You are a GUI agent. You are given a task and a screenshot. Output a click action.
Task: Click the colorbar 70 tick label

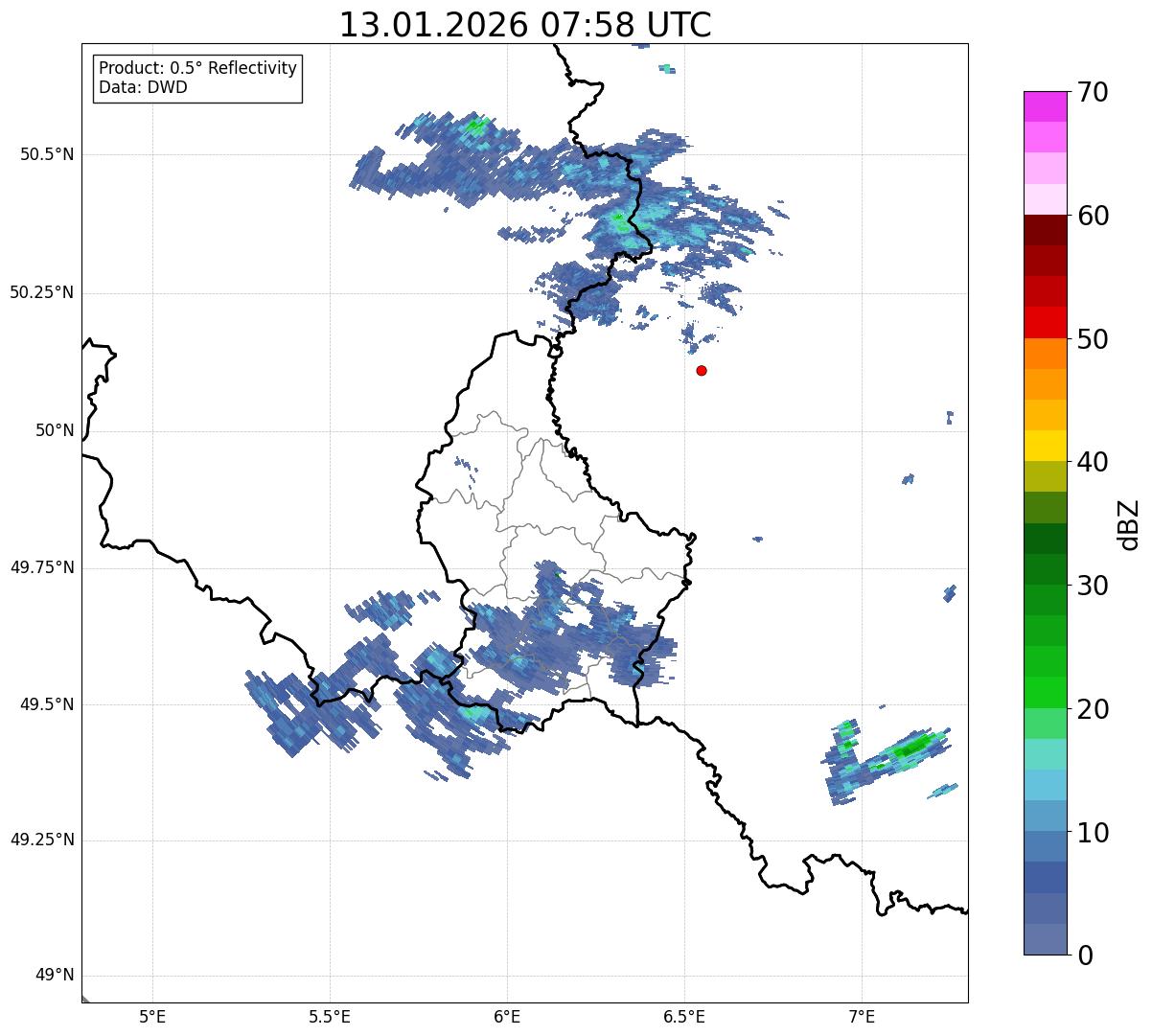pyautogui.click(x=1093, y=92)
